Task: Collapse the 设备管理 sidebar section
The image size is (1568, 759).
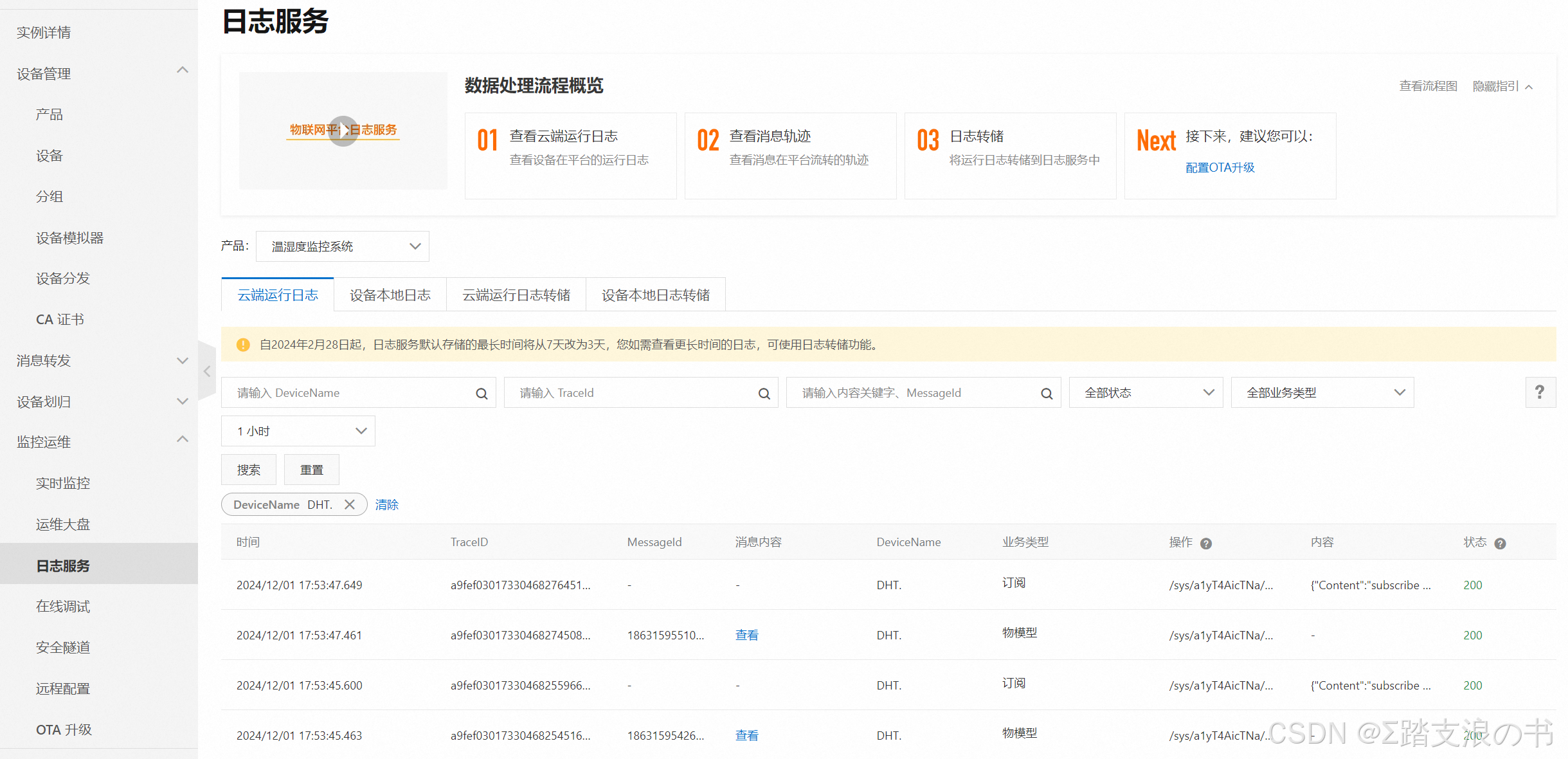Action: [183, 70]
